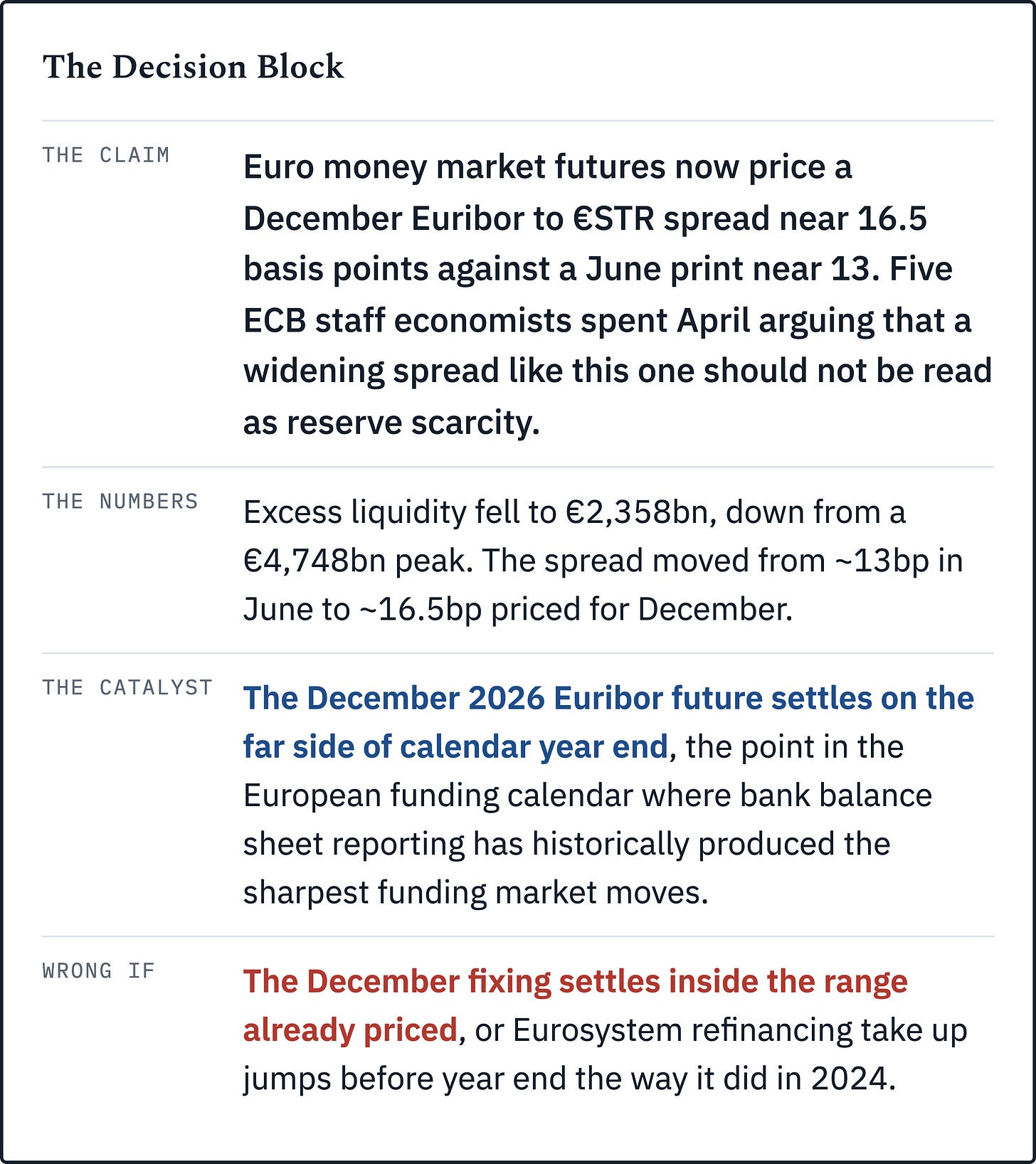This screenshot has height=1164, width=1036.
Task: Click the "sharpest funding market moves" line
Action: pos(476,892)
